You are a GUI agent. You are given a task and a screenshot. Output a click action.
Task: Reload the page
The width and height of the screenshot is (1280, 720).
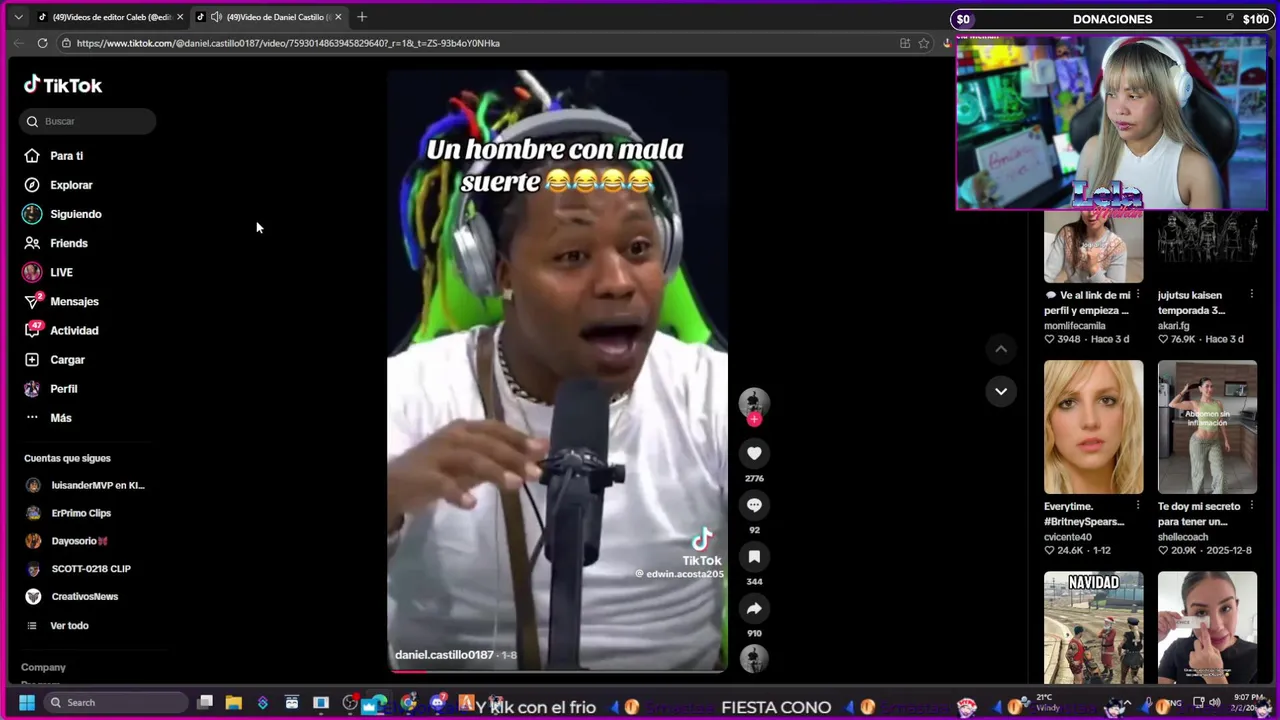pyautogui.click(x=42, y=43)
